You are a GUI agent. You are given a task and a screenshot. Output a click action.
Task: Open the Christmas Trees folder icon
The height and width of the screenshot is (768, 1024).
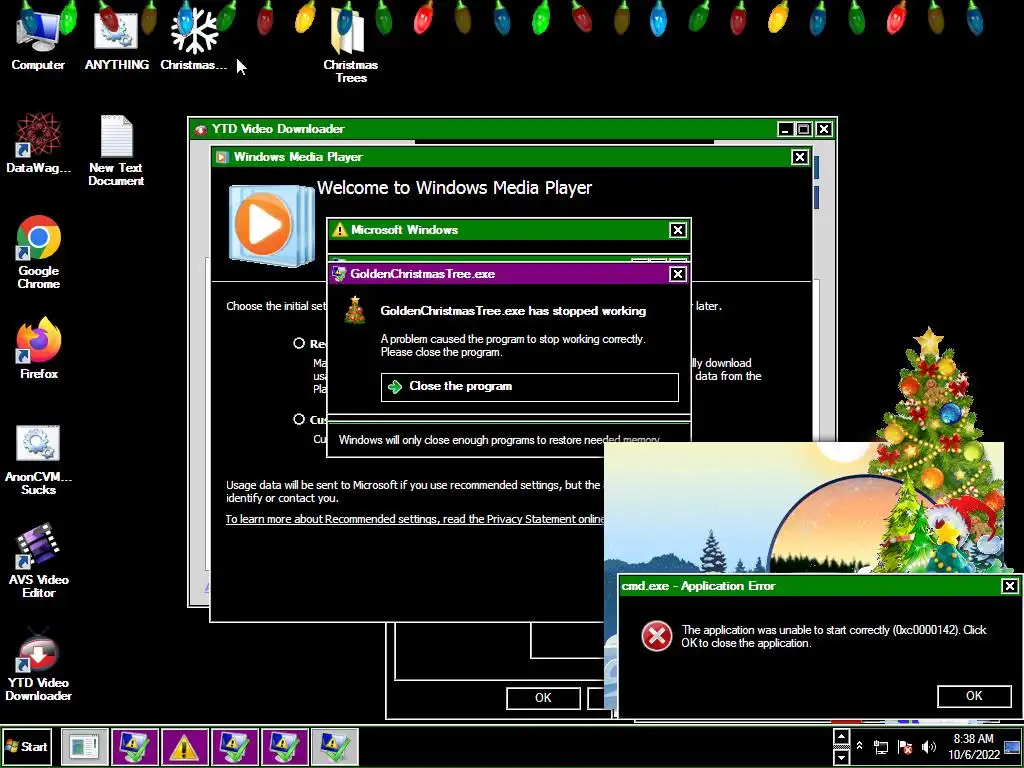[x=351, y=44]
